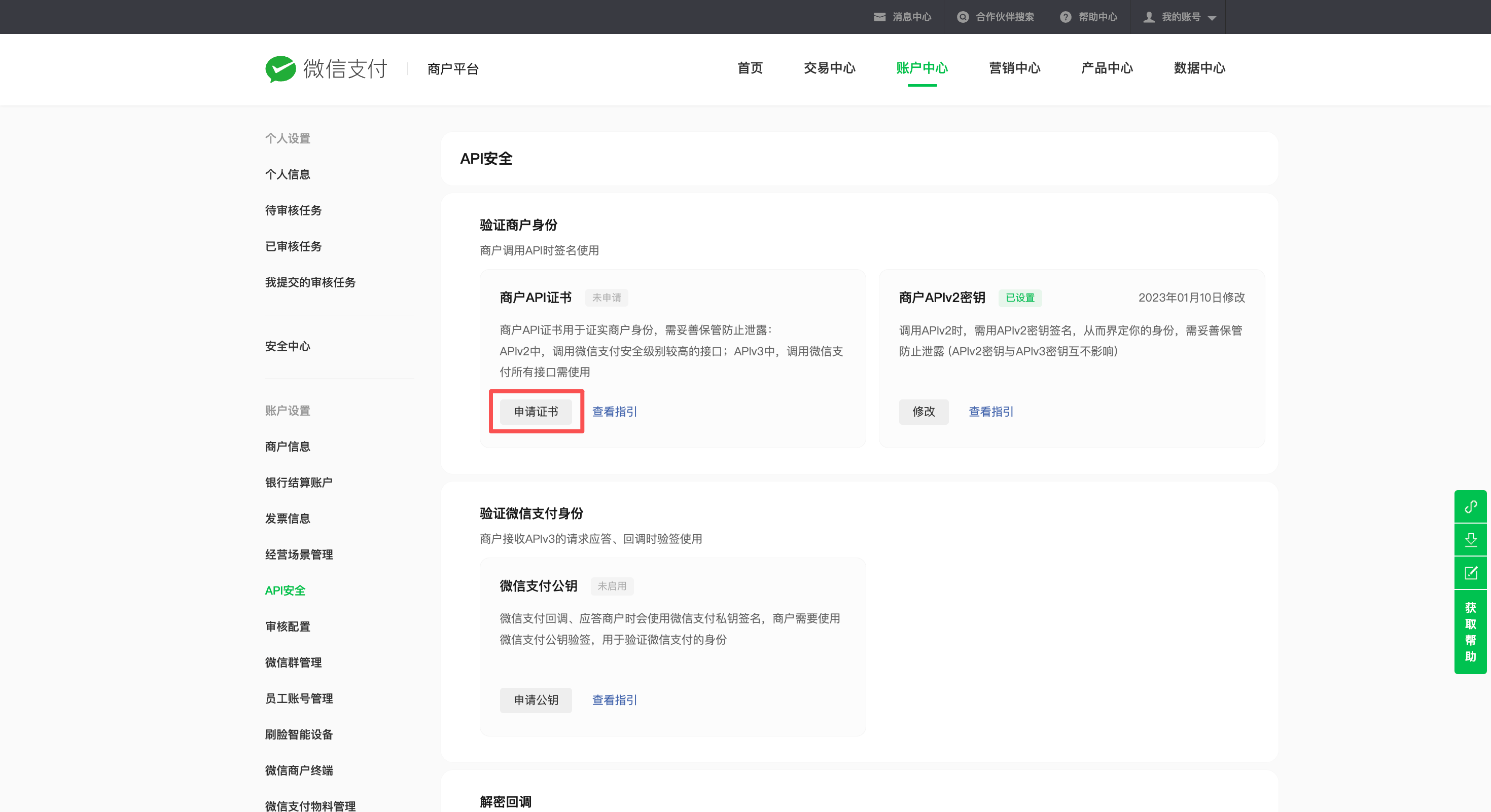Open 发票信息 in sidebar

288,518
